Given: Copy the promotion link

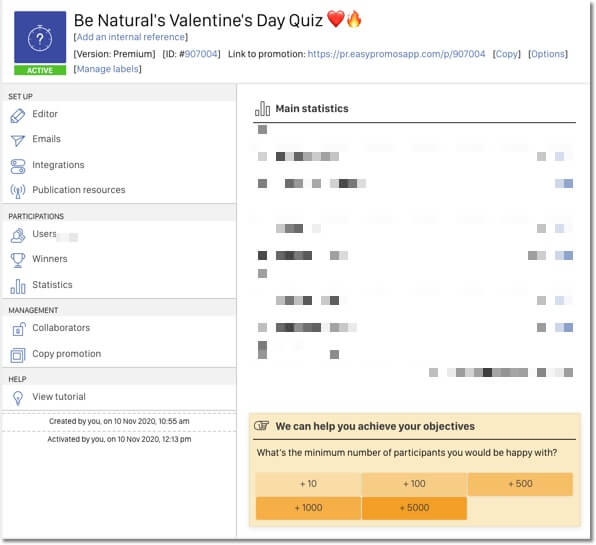Looking at the screenshot, I should click(x=507, y=54).
